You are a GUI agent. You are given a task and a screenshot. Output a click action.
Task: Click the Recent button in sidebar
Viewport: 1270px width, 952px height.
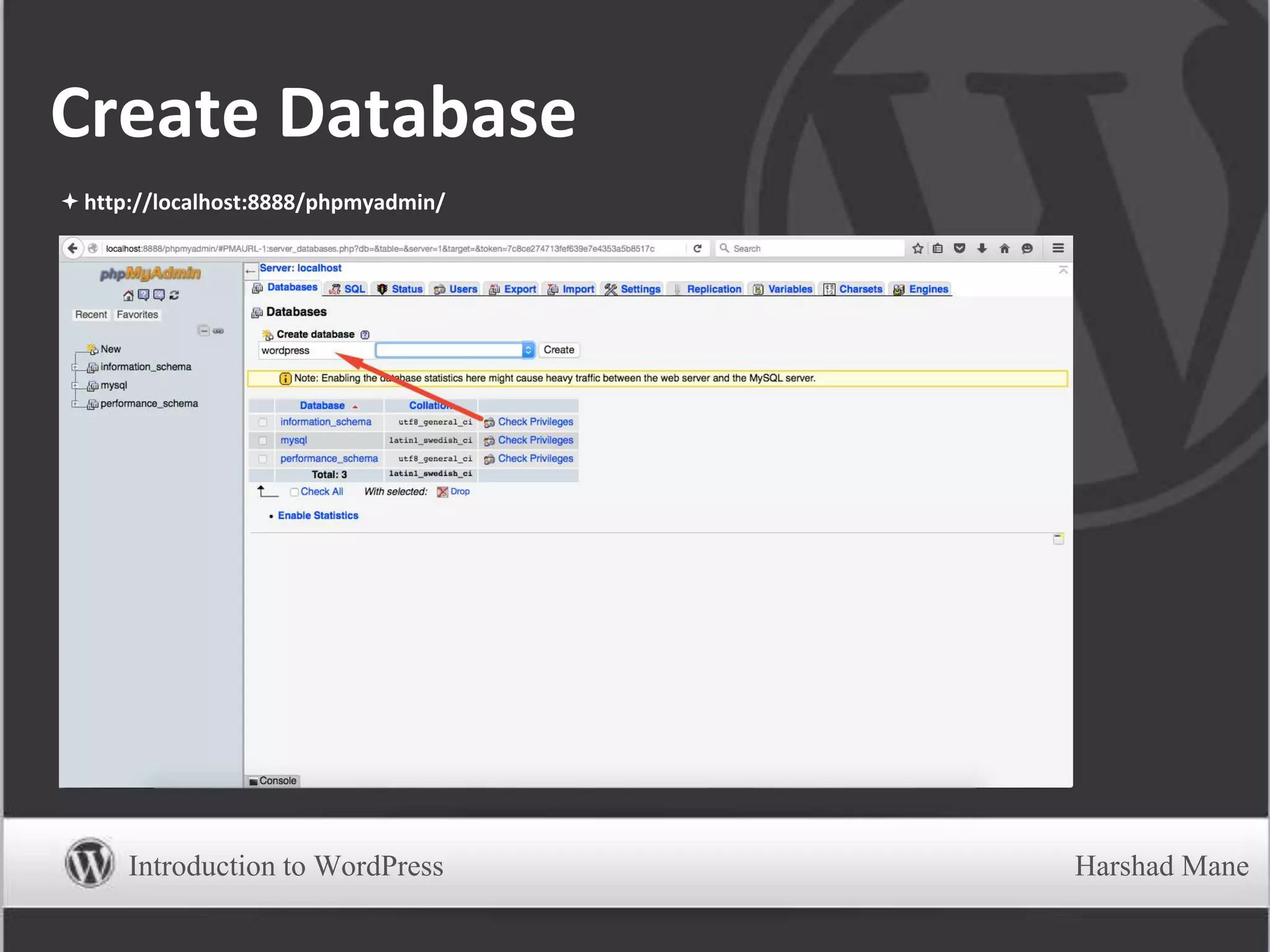tap(91, 315)
